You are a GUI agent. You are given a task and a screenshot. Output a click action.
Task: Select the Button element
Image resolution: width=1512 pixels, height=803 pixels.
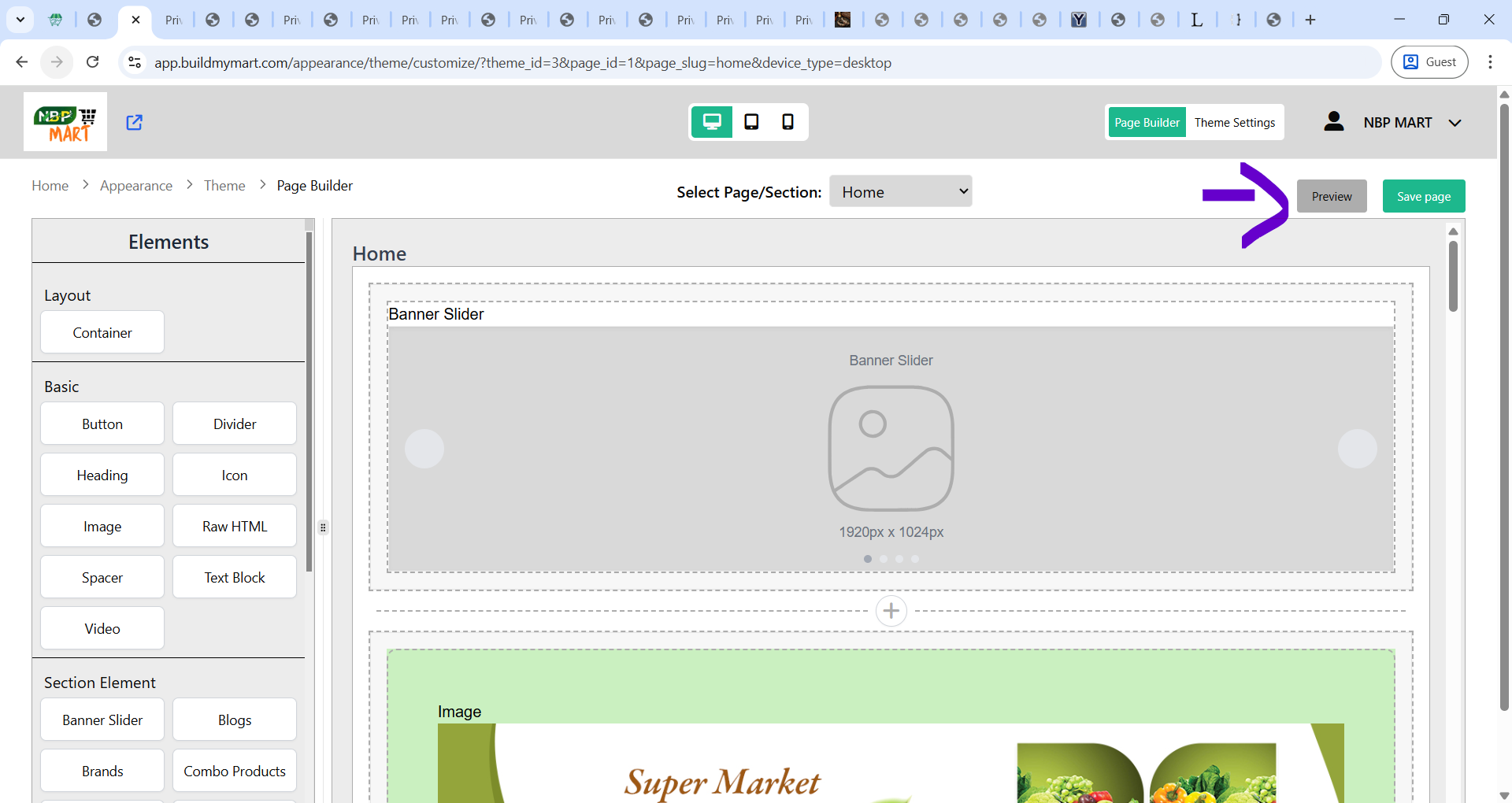click(x=102, y=424)
